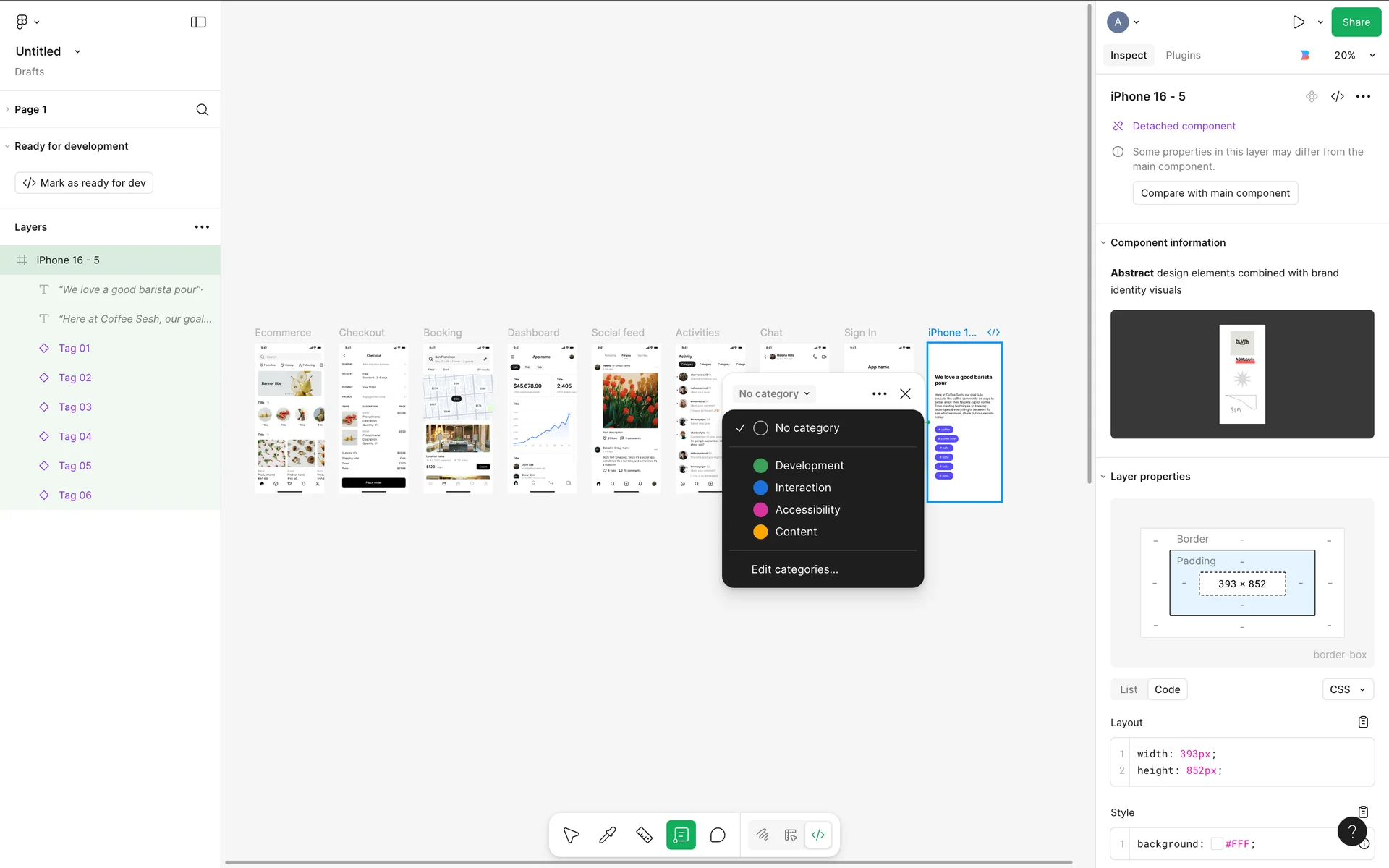Choose the Development category option

809,466
